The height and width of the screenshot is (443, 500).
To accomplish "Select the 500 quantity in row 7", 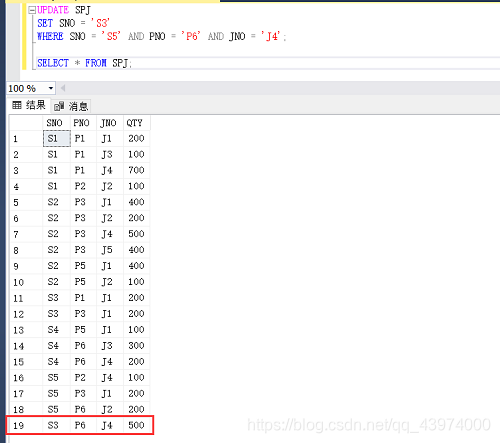I will click(x=137, y=234).
